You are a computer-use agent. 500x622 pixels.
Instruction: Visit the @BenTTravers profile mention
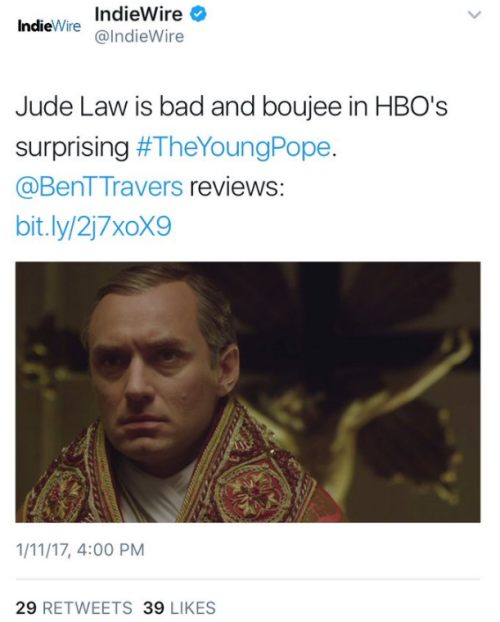click(99, 187)
